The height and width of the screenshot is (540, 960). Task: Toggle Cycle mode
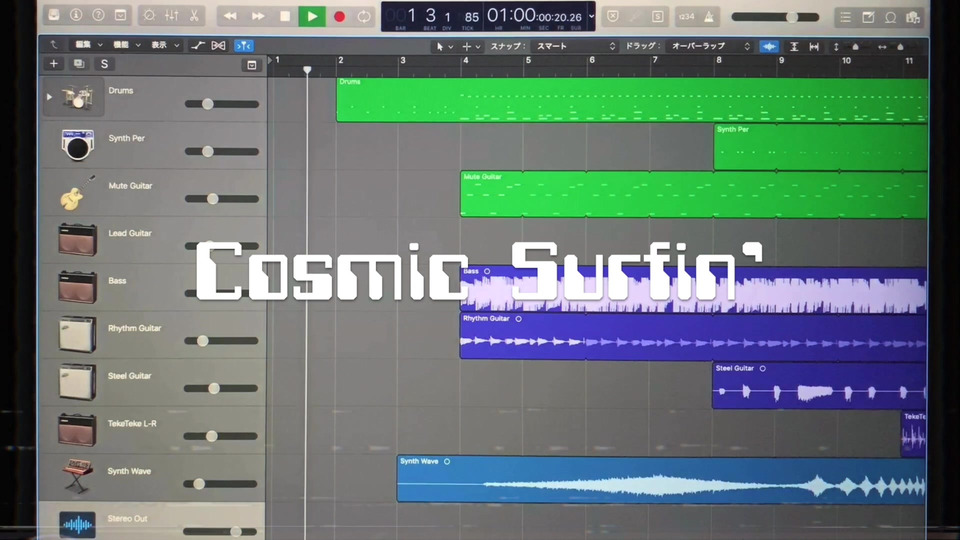click(364, 17)
